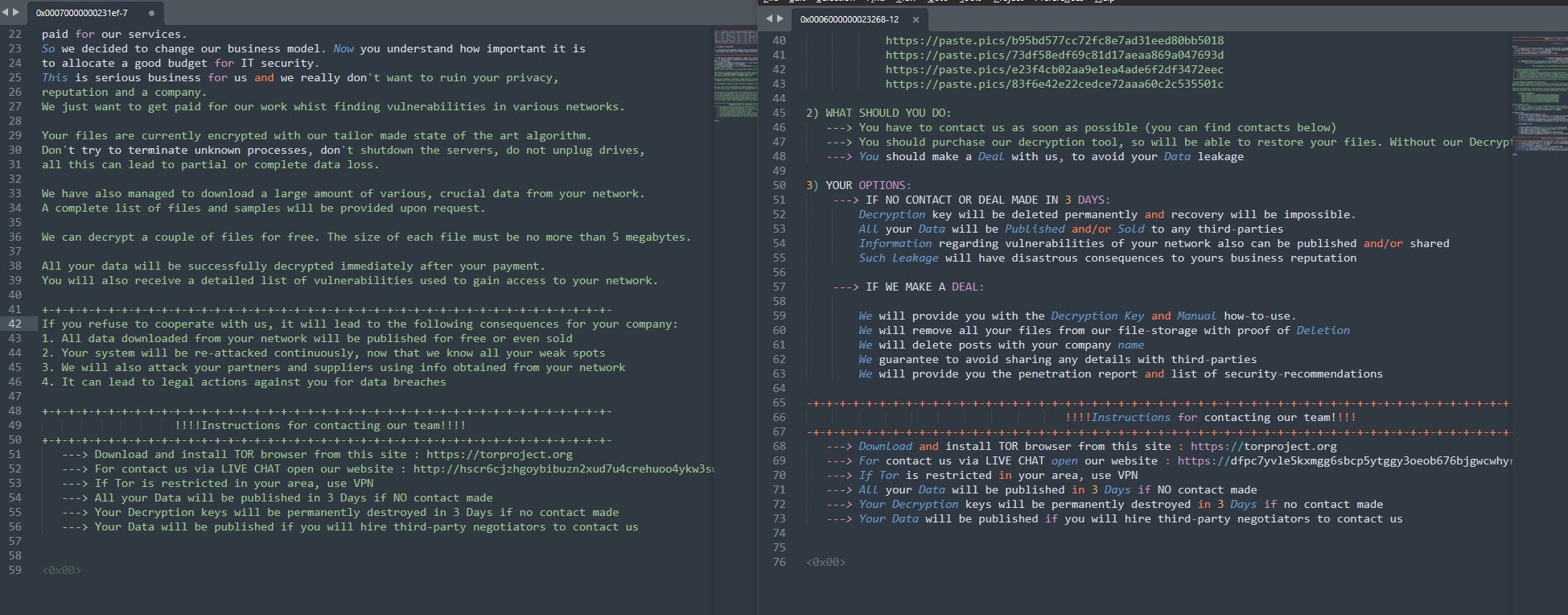Click the <0x00> marker in right window
Screen dimensions: 1568x615
(825, 563)
